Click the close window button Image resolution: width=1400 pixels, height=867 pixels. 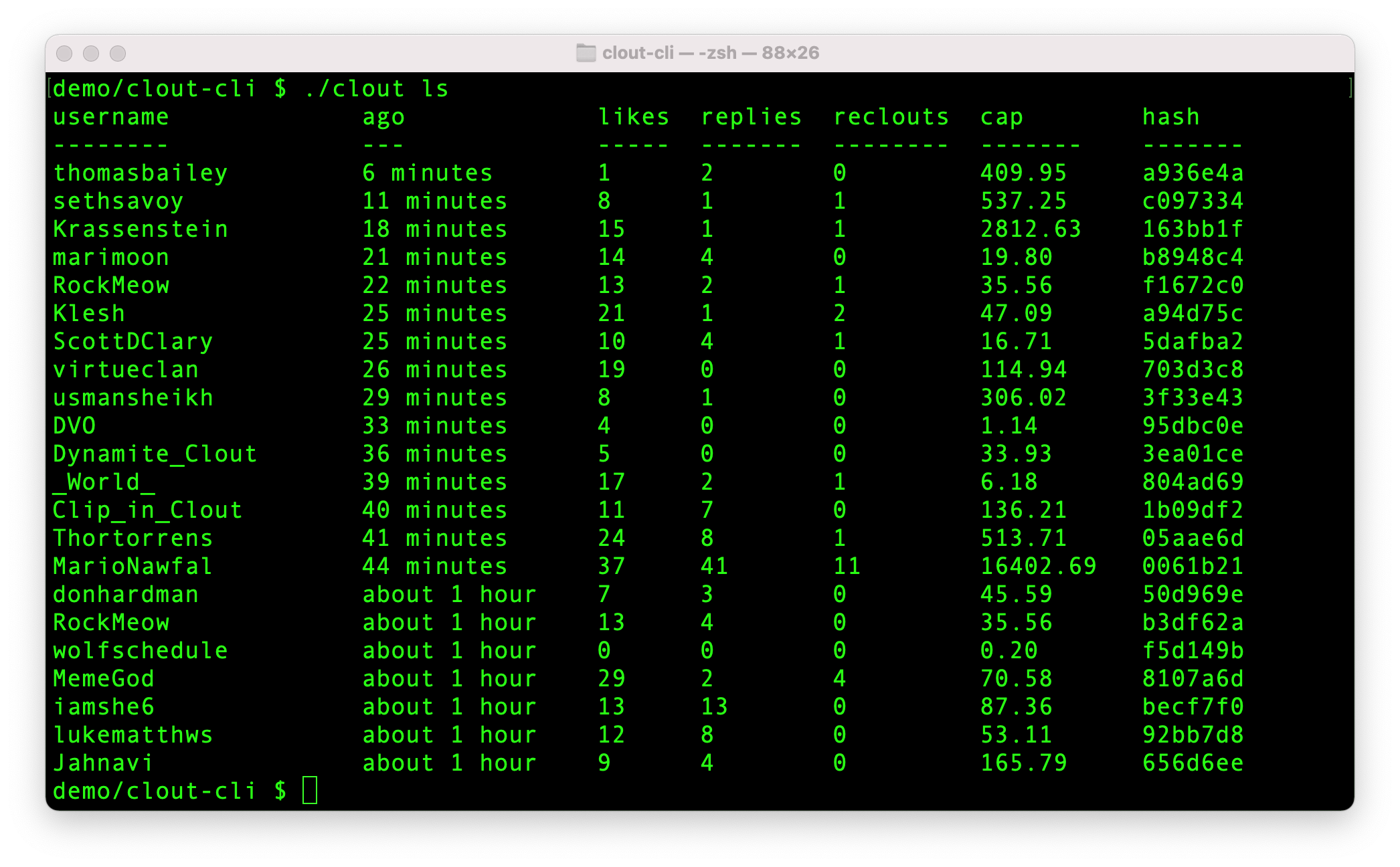pyautogui.click(x=64, y=54)
